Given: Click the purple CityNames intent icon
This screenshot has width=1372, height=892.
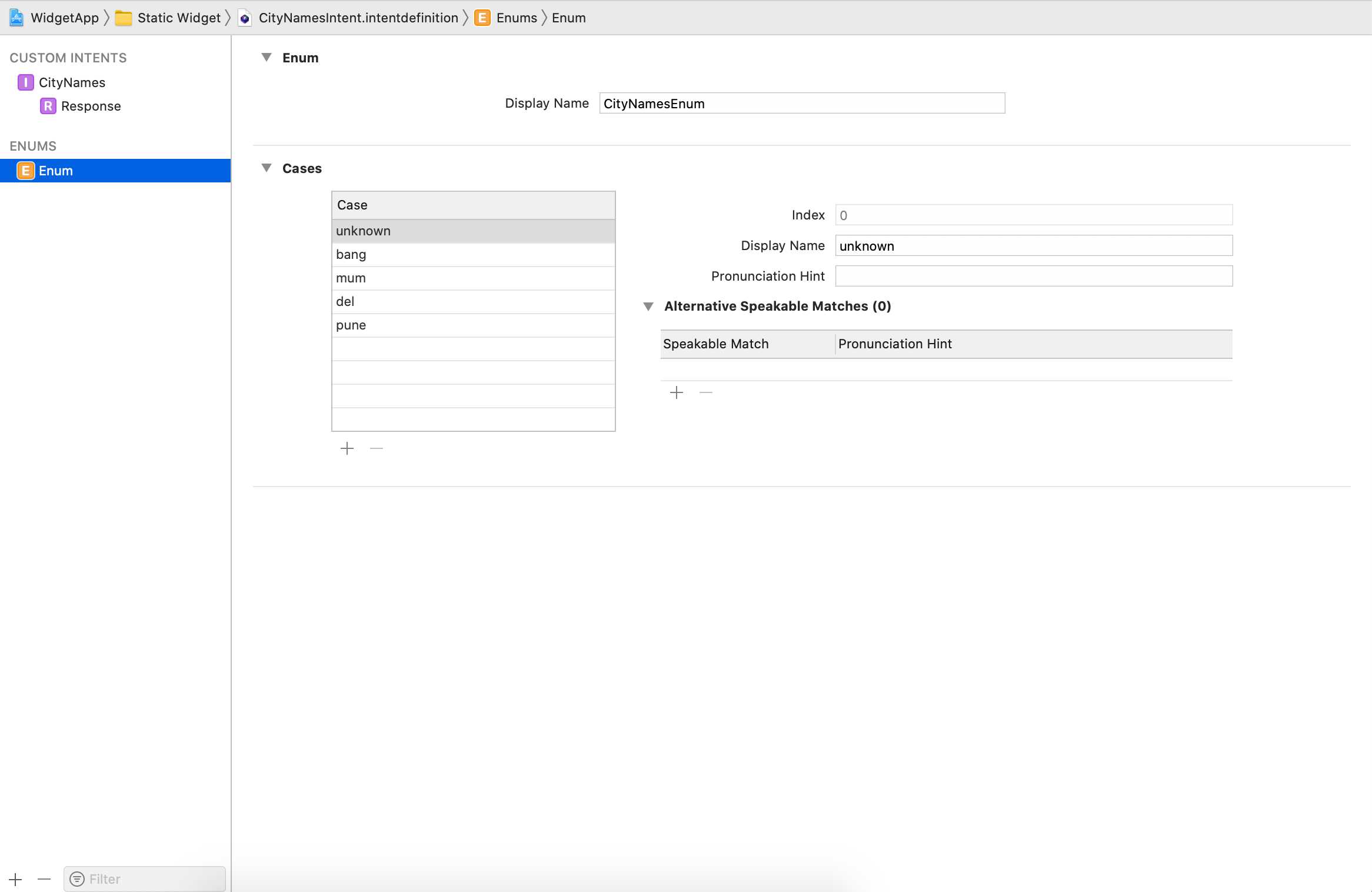Looking at the screenshot, I should tap(25, 82).
